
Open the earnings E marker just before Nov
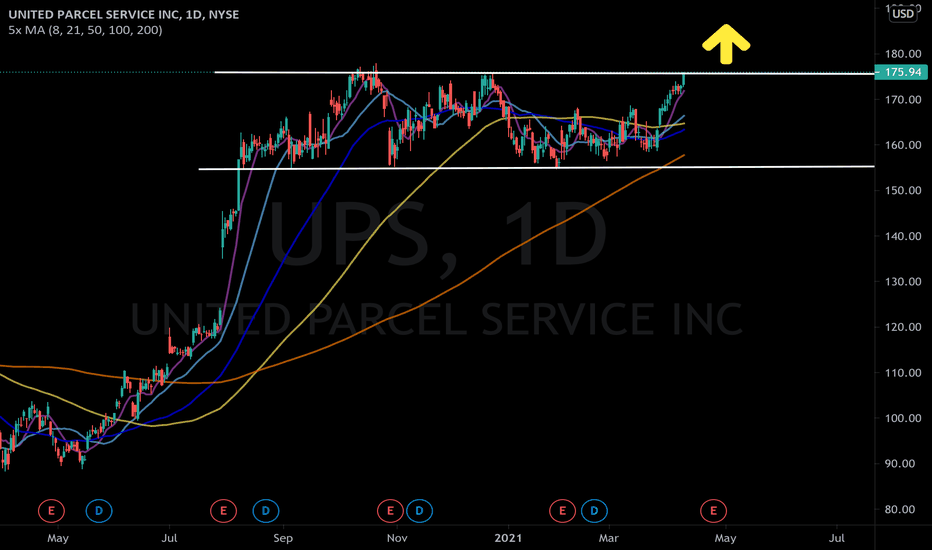point(391,510)
